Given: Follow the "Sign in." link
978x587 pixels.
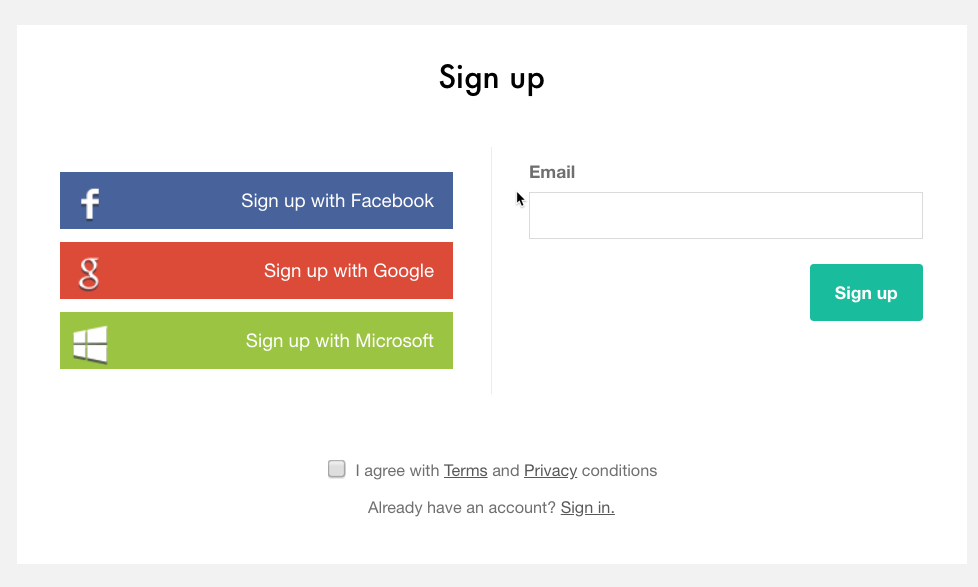Looking at the screenshot, I should 587,508.
